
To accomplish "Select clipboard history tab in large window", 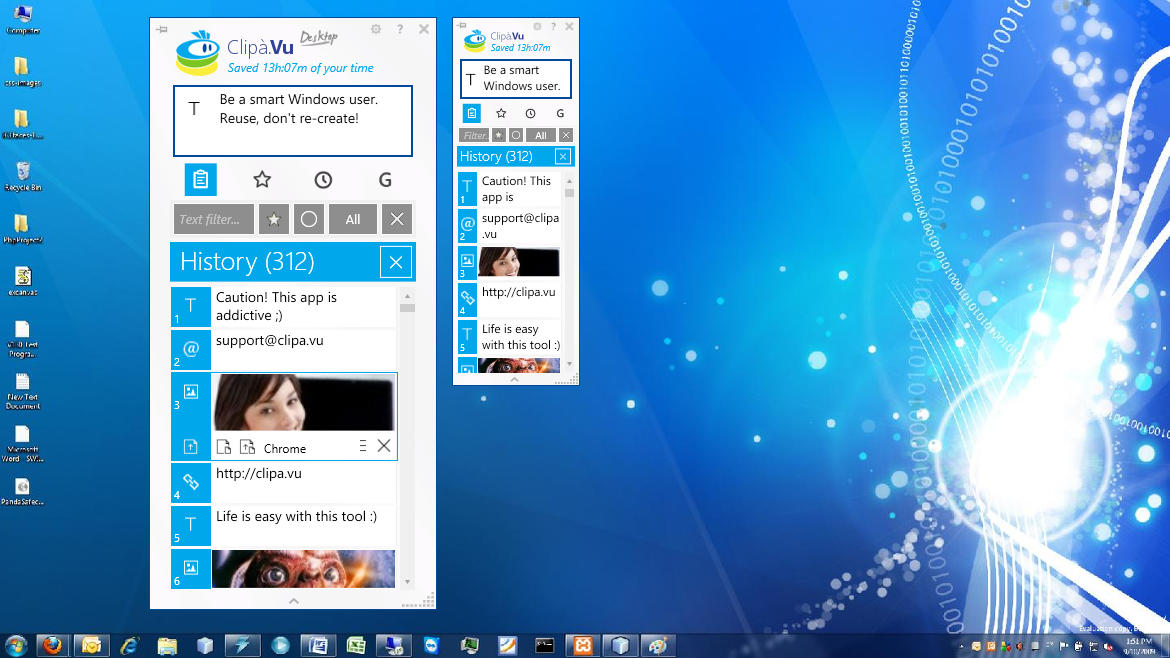I will point(201,180).
